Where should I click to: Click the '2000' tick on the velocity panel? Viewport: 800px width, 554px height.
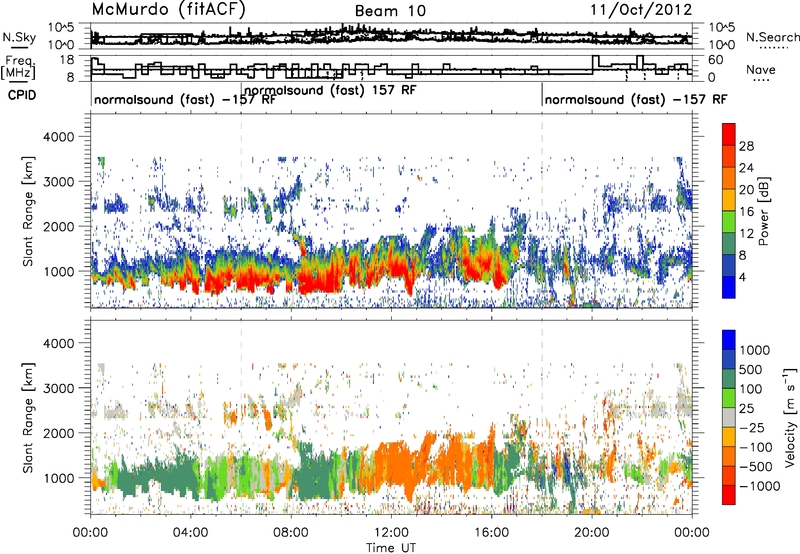pos(59,433)
